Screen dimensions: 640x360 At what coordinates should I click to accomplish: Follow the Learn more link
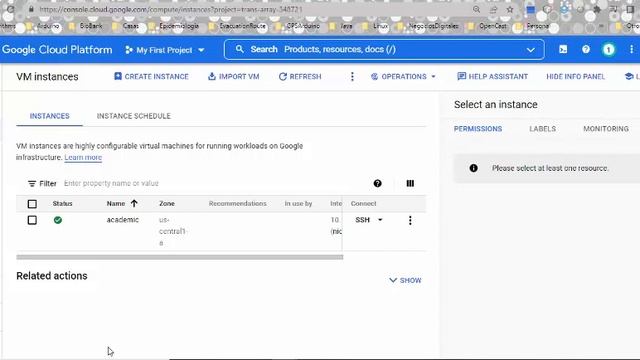[83, 158]
